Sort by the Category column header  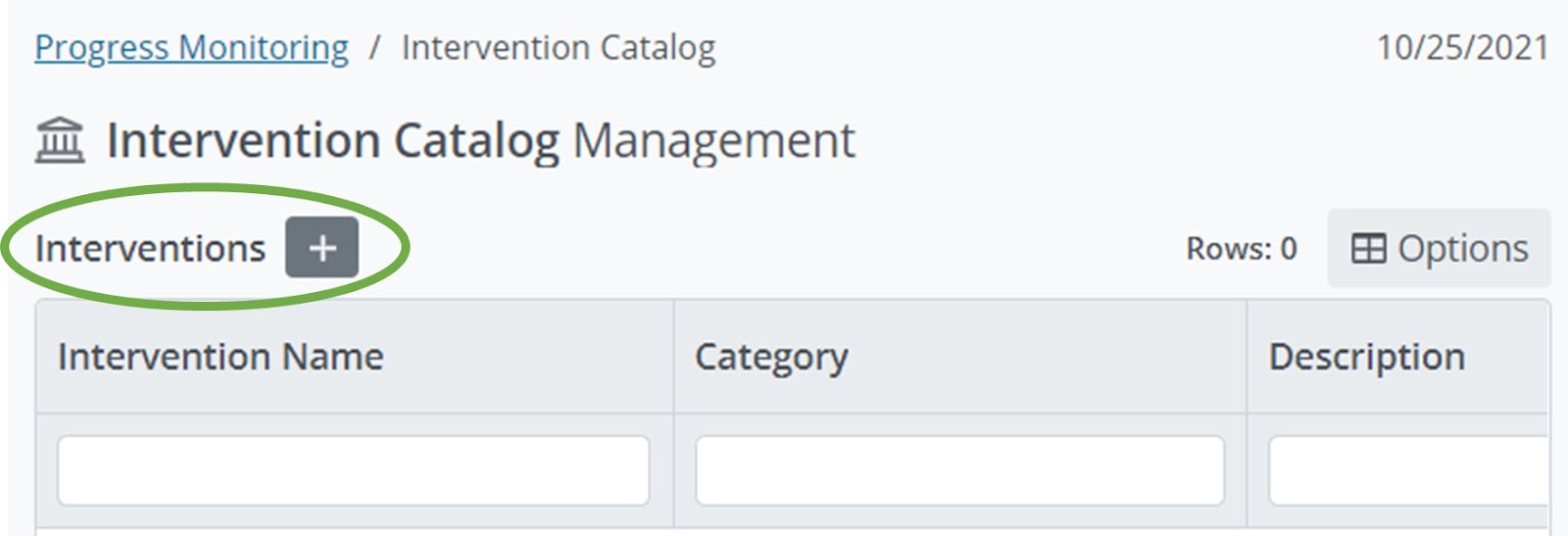[x=771, y=357]
